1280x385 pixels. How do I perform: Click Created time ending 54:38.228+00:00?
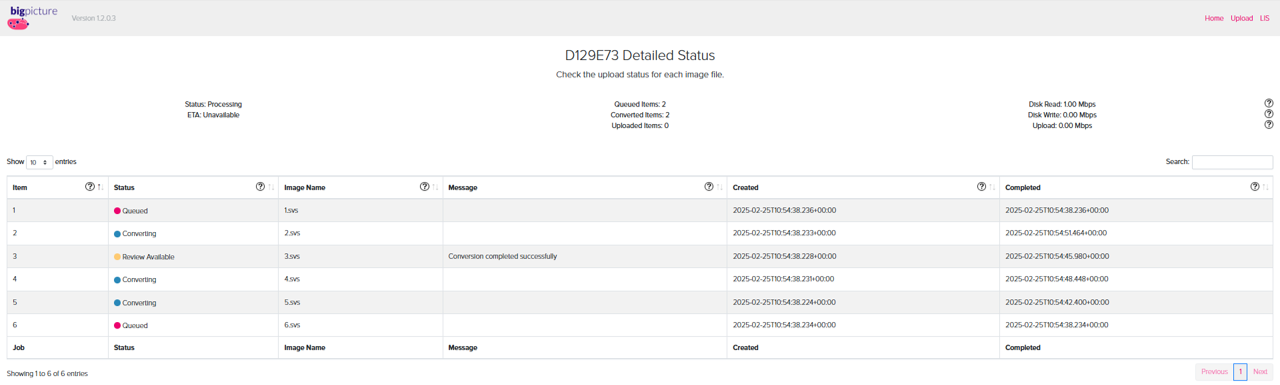pos(784,256)
